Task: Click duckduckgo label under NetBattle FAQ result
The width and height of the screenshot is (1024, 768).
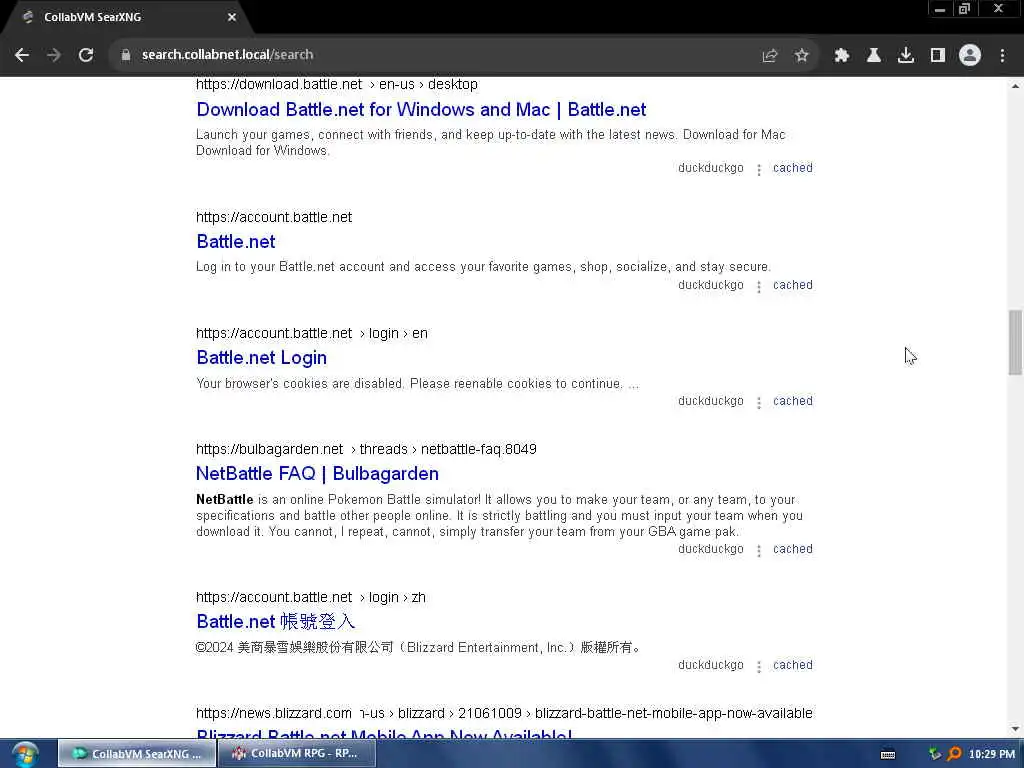Action: [711, 549]
